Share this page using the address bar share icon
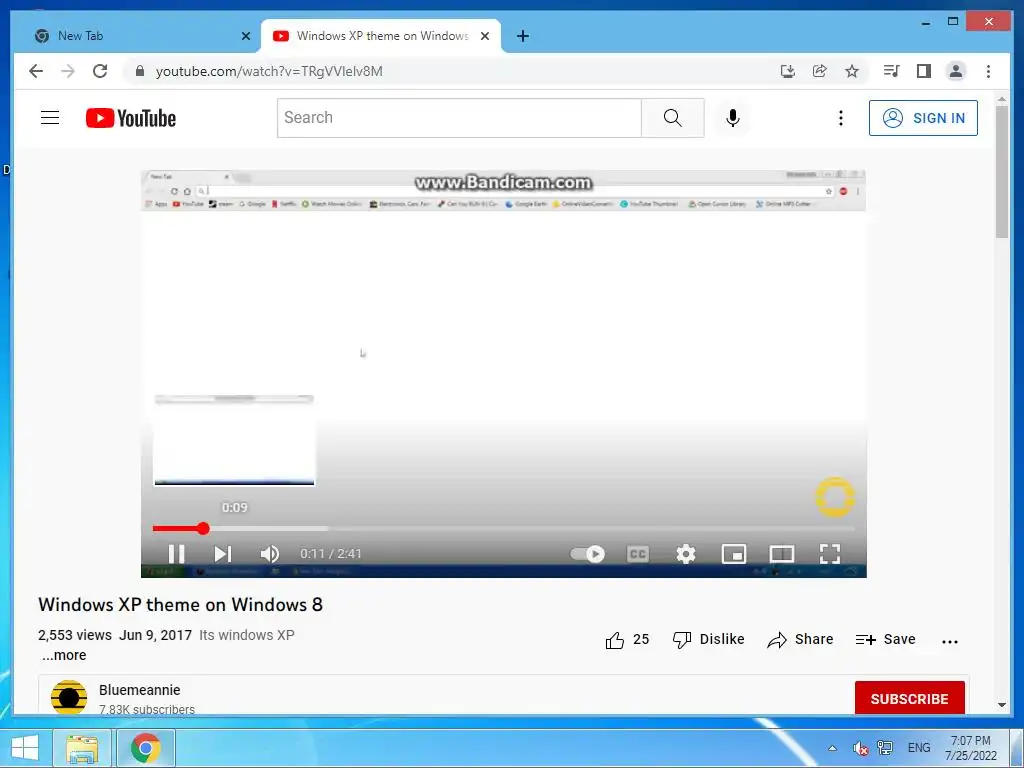Screen dimensions: 1024x768 click(820, 71)
